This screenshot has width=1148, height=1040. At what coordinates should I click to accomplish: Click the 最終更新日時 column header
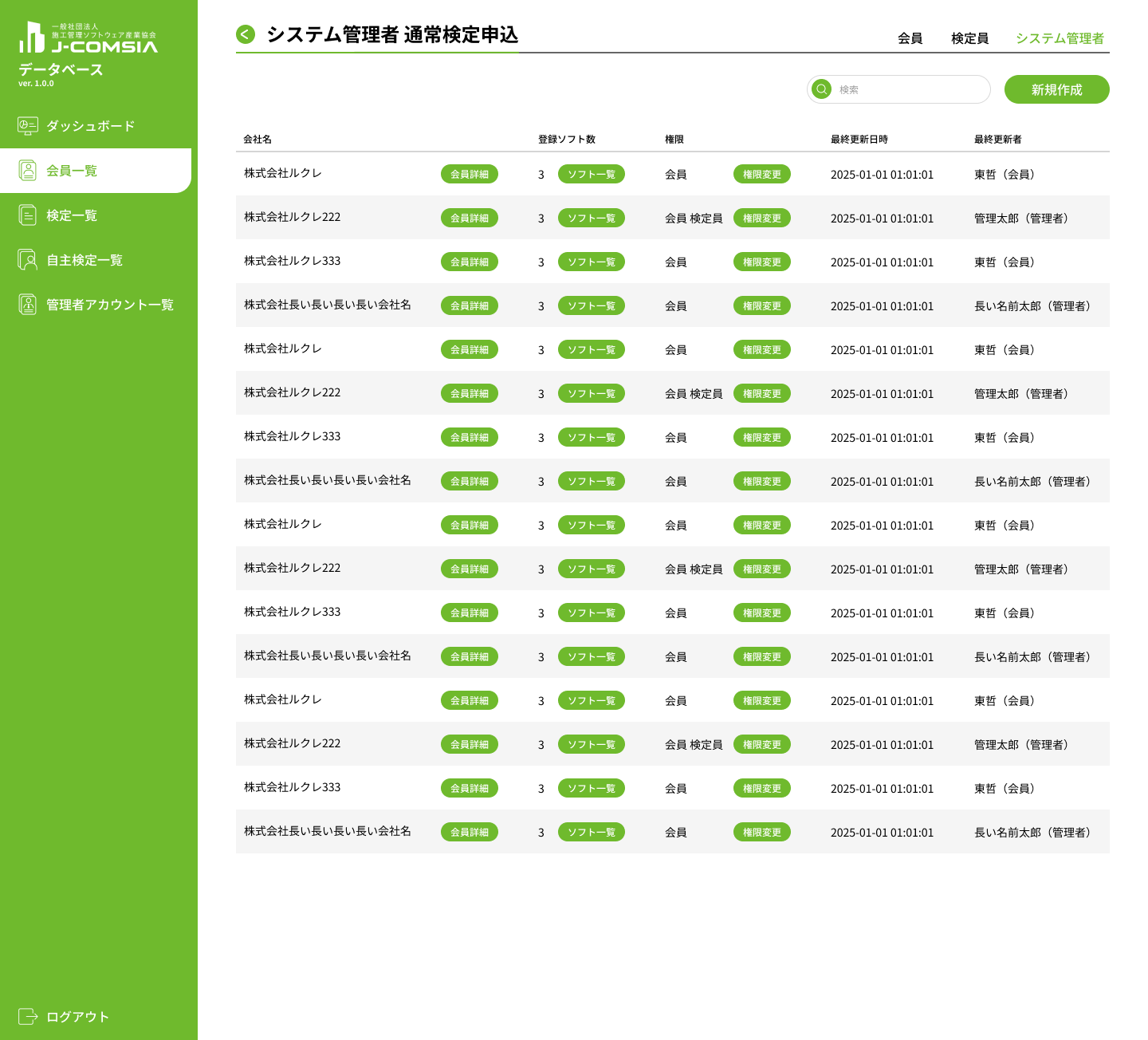click(x=859, y=139)
